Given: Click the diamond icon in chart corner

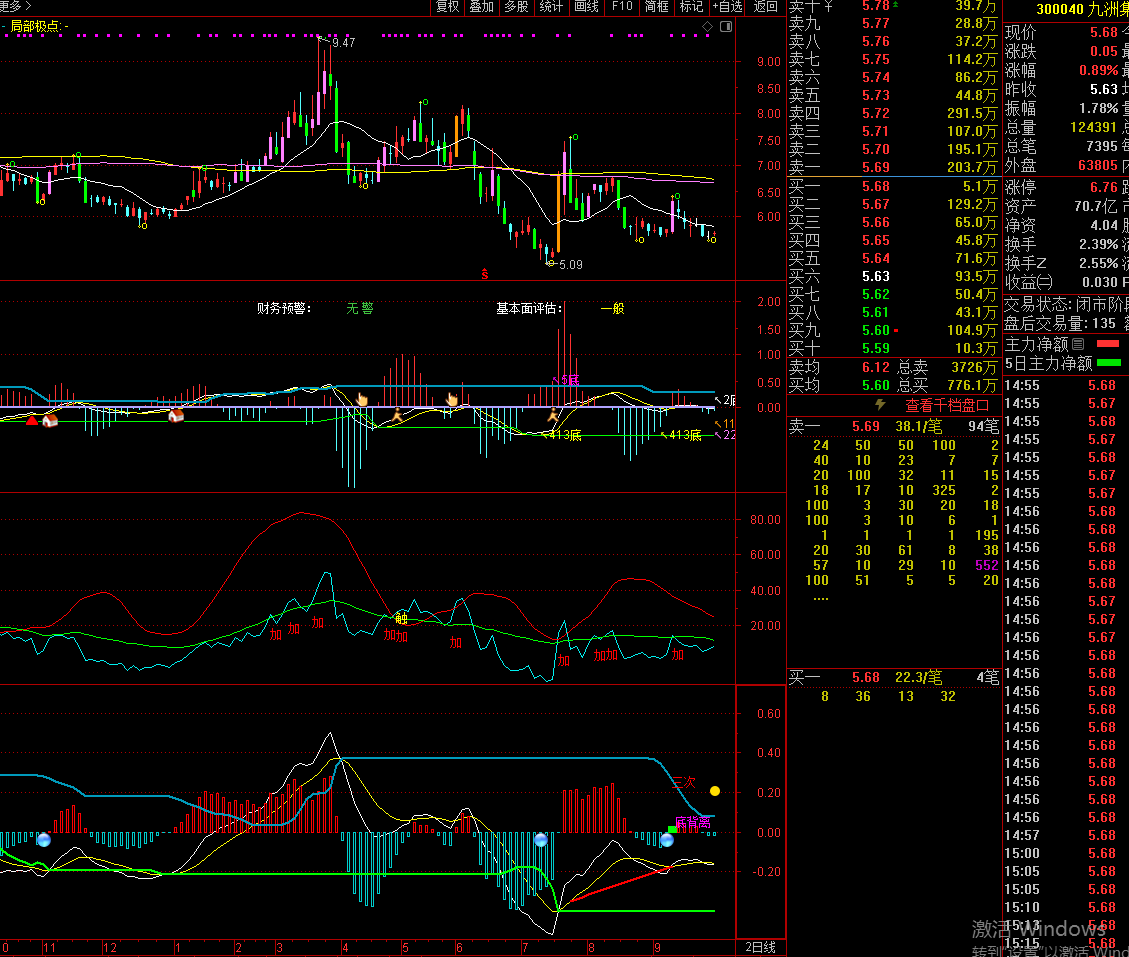Looking at the screenshot, I should tap(708, 27).
